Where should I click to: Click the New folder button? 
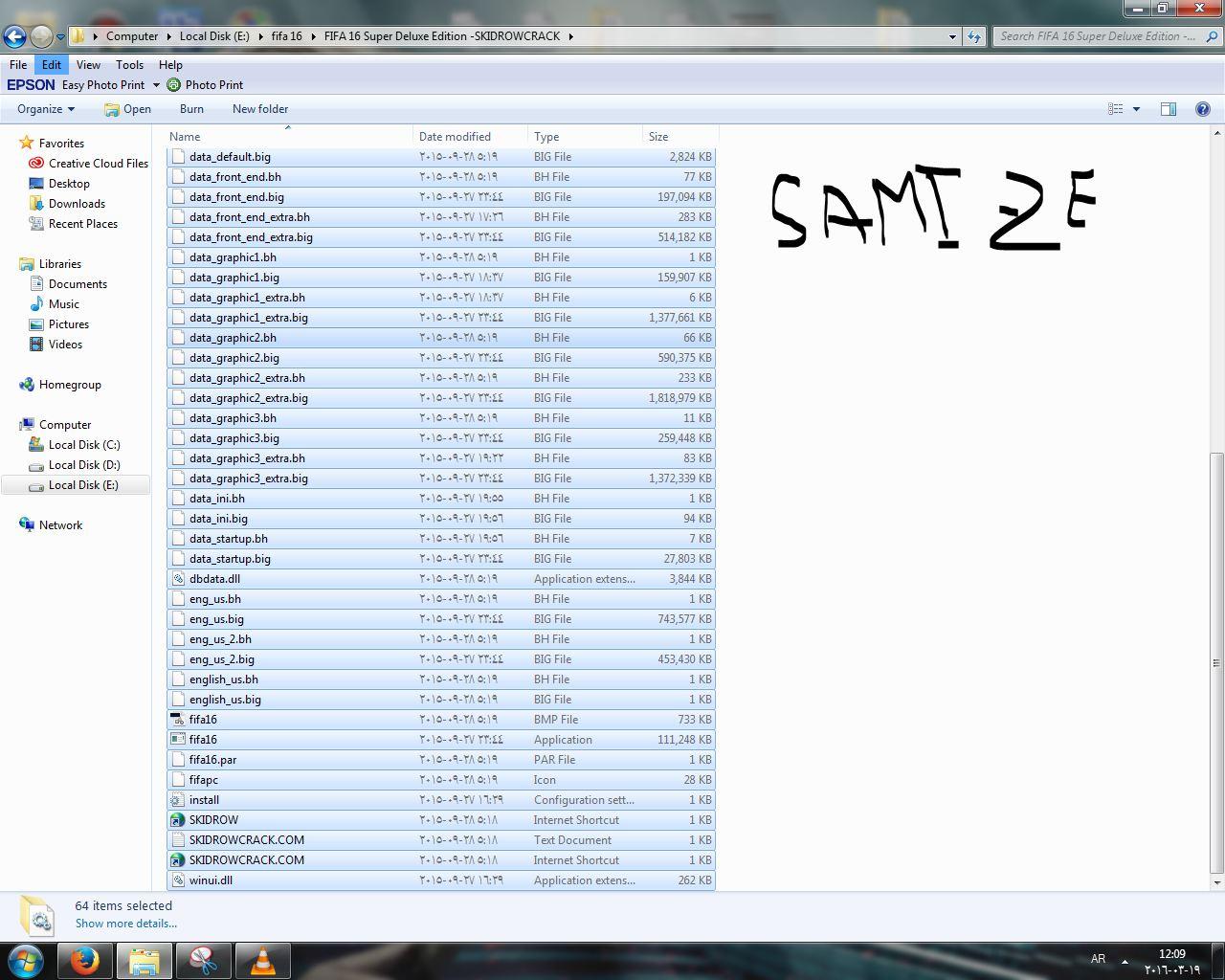260,109
